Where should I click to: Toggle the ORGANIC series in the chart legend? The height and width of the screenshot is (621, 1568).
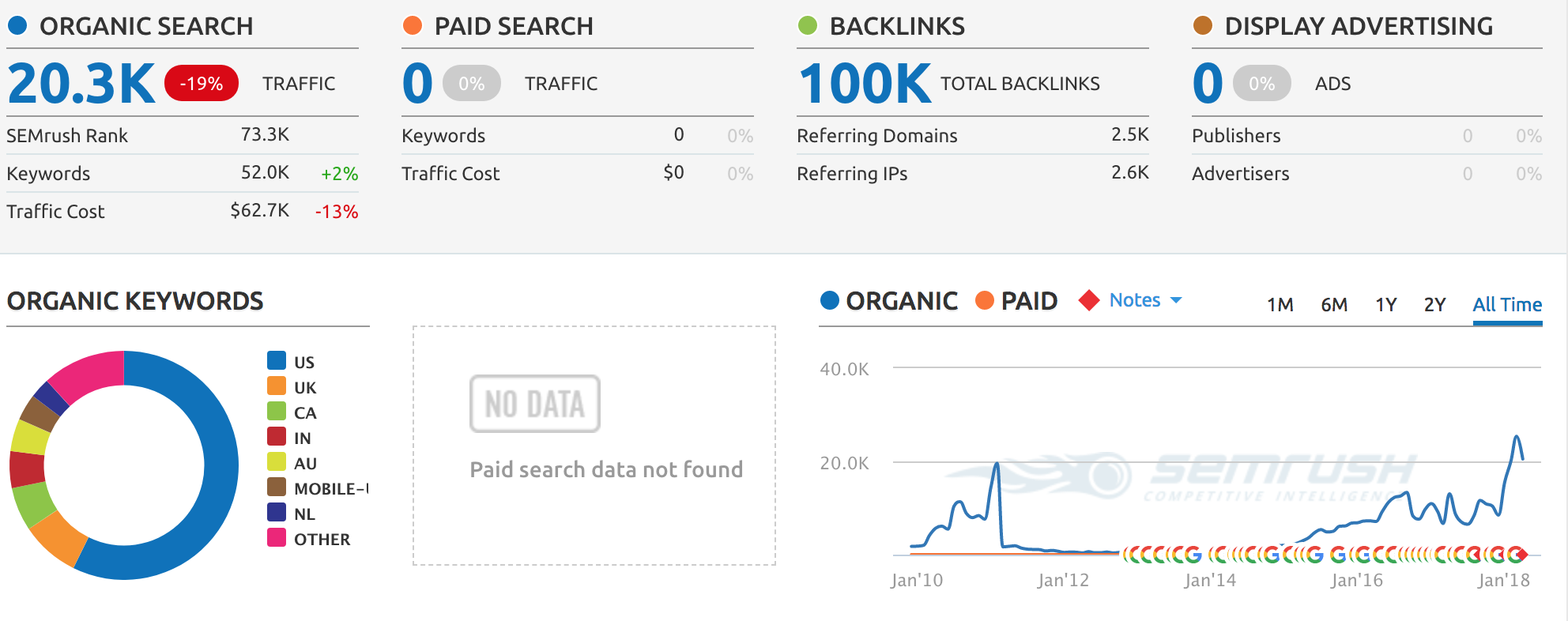[889, 301]
